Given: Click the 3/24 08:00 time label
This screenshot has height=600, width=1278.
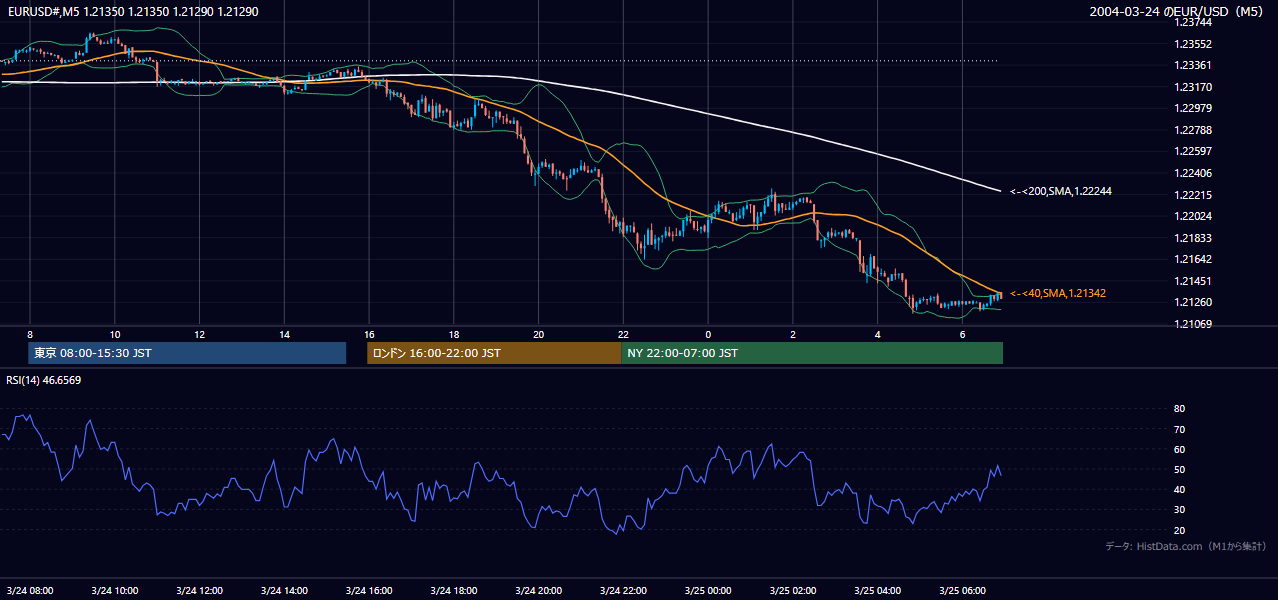Looking at the screenshot, I should pos(30,591).
